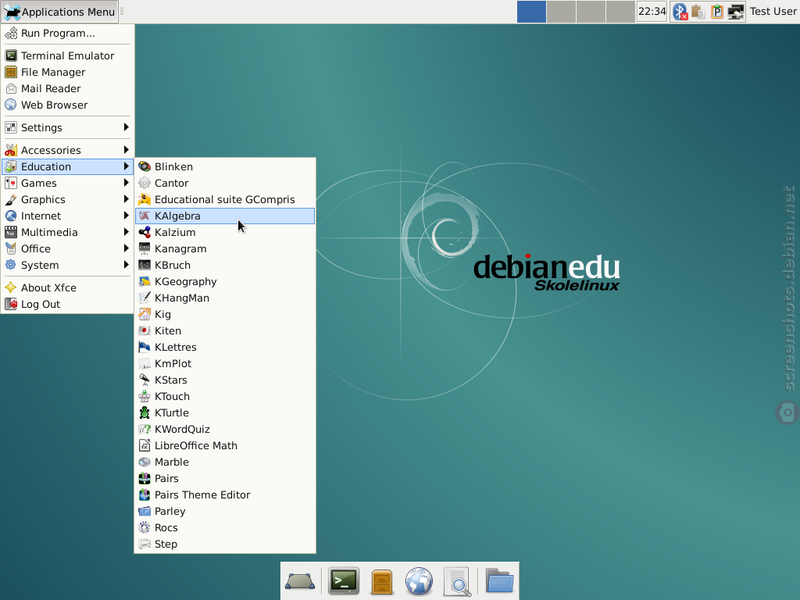Expand the Internet submenu
Viewport: 800px width, 600px height.
coord(67,216)
